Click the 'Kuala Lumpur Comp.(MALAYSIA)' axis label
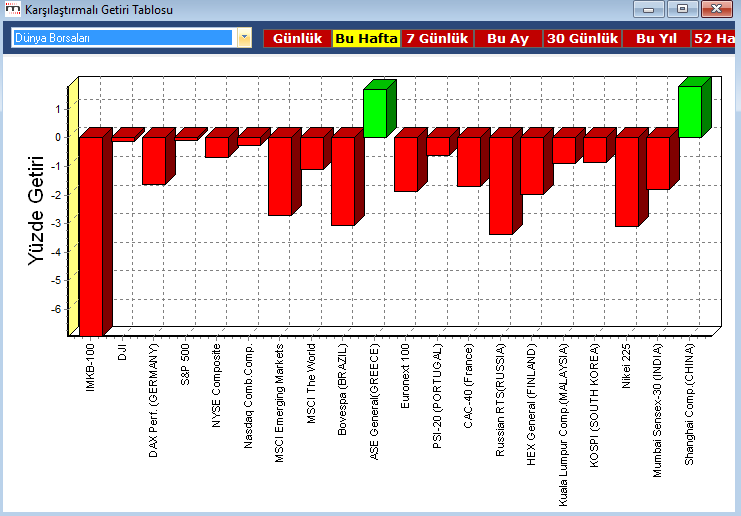Viewport: 741px width, 516px height. pyautogui.click(x=563, y=425)
